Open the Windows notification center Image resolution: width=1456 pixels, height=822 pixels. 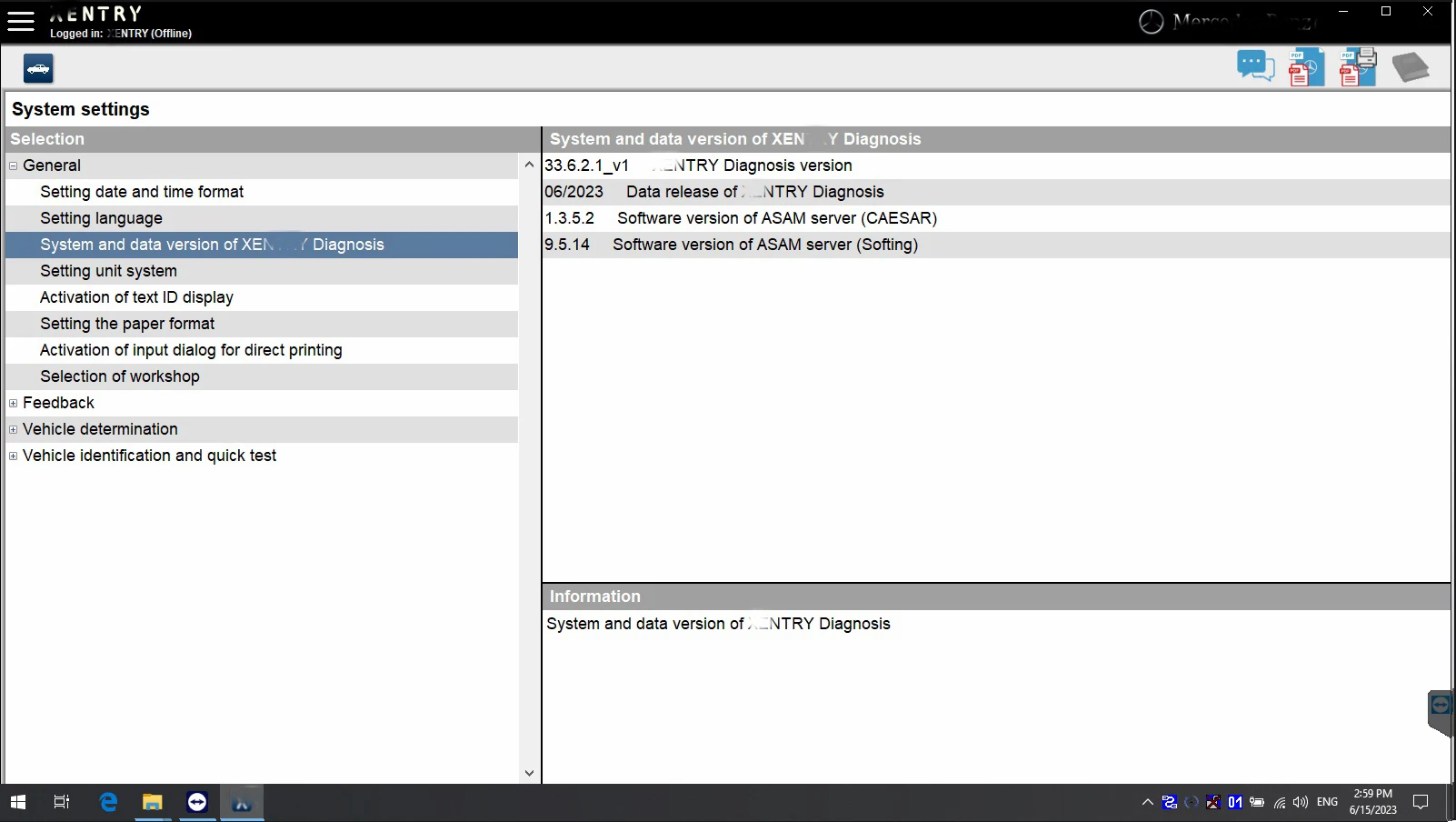pyautogui.click(x=1421, y=802)
